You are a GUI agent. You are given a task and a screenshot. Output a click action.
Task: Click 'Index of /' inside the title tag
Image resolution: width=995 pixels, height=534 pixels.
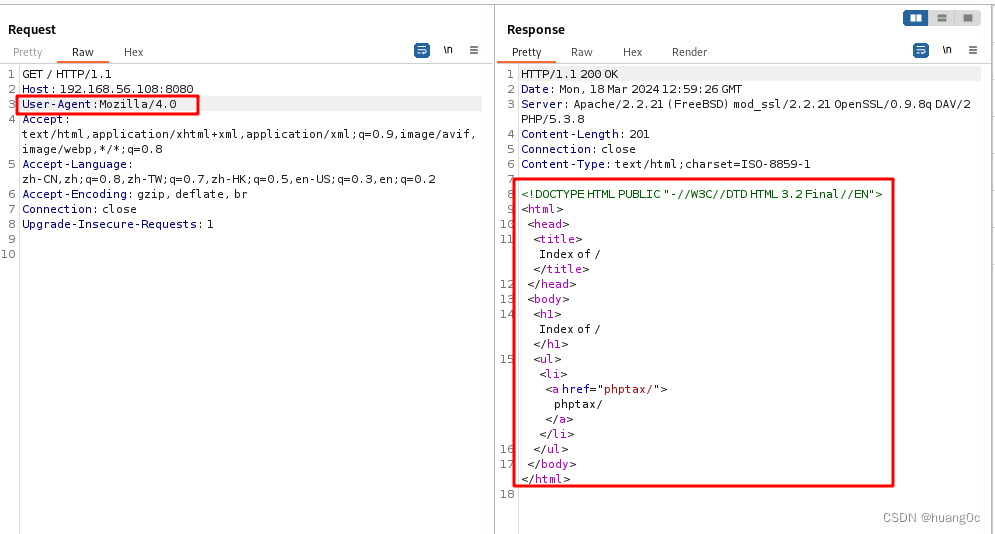569,254
